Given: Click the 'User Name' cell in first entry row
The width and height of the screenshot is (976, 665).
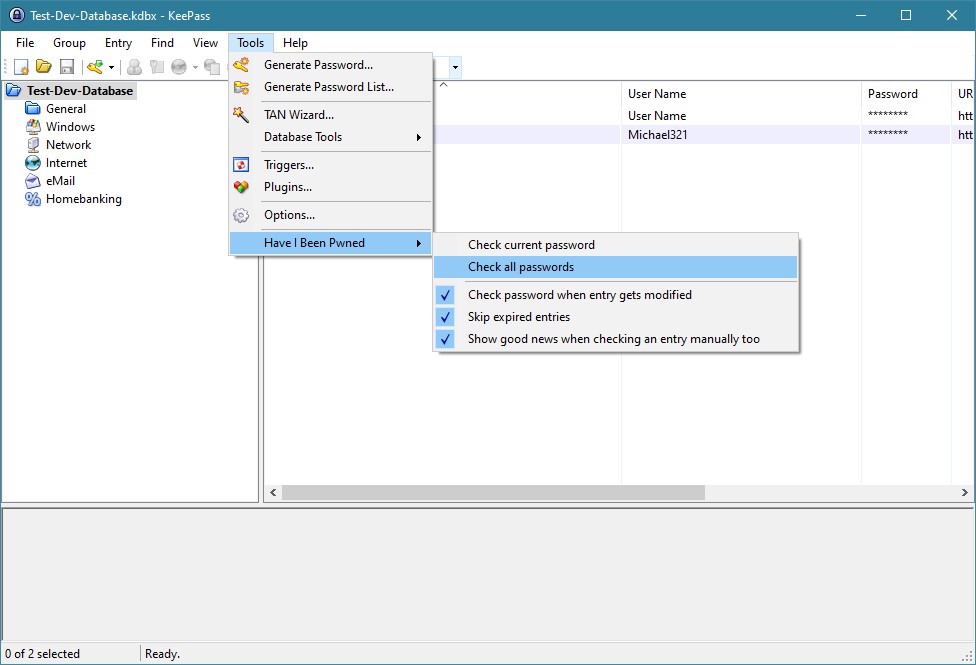Looking at the screenshot, I should coord(657,116).
